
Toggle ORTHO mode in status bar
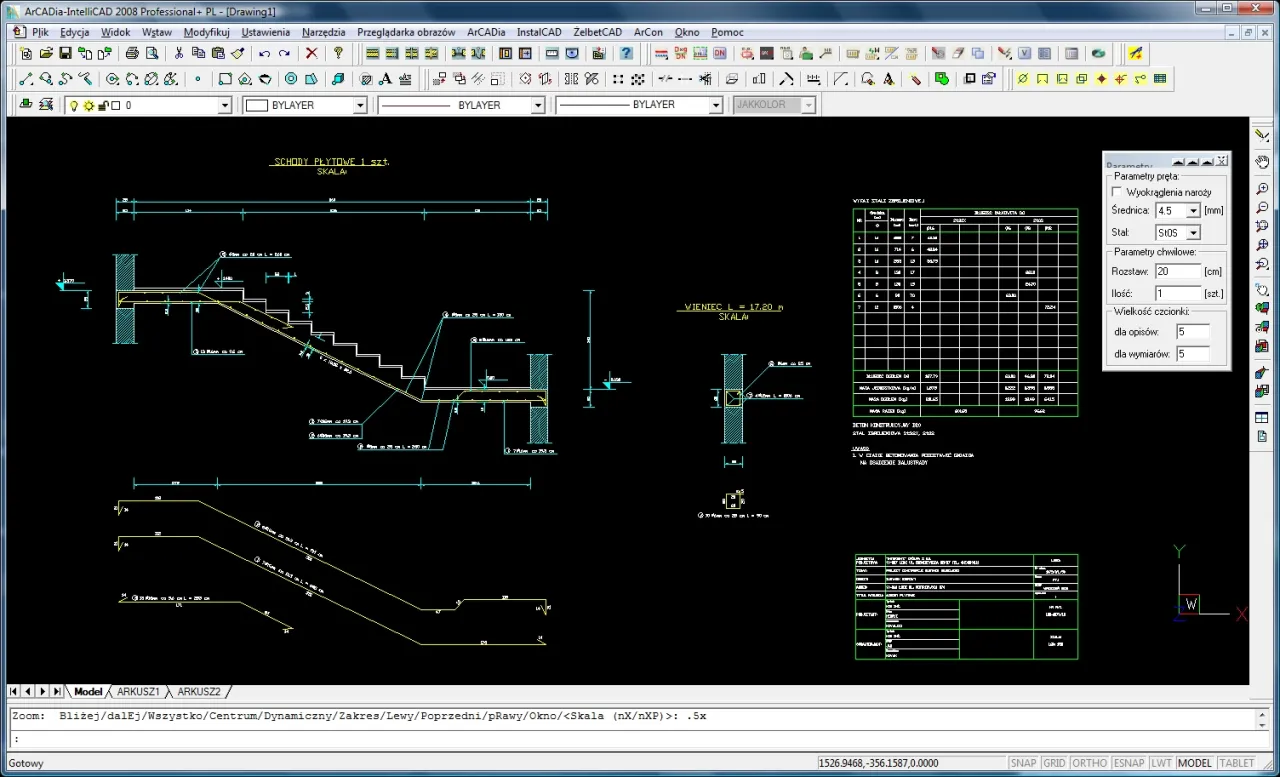[1089, 763]
